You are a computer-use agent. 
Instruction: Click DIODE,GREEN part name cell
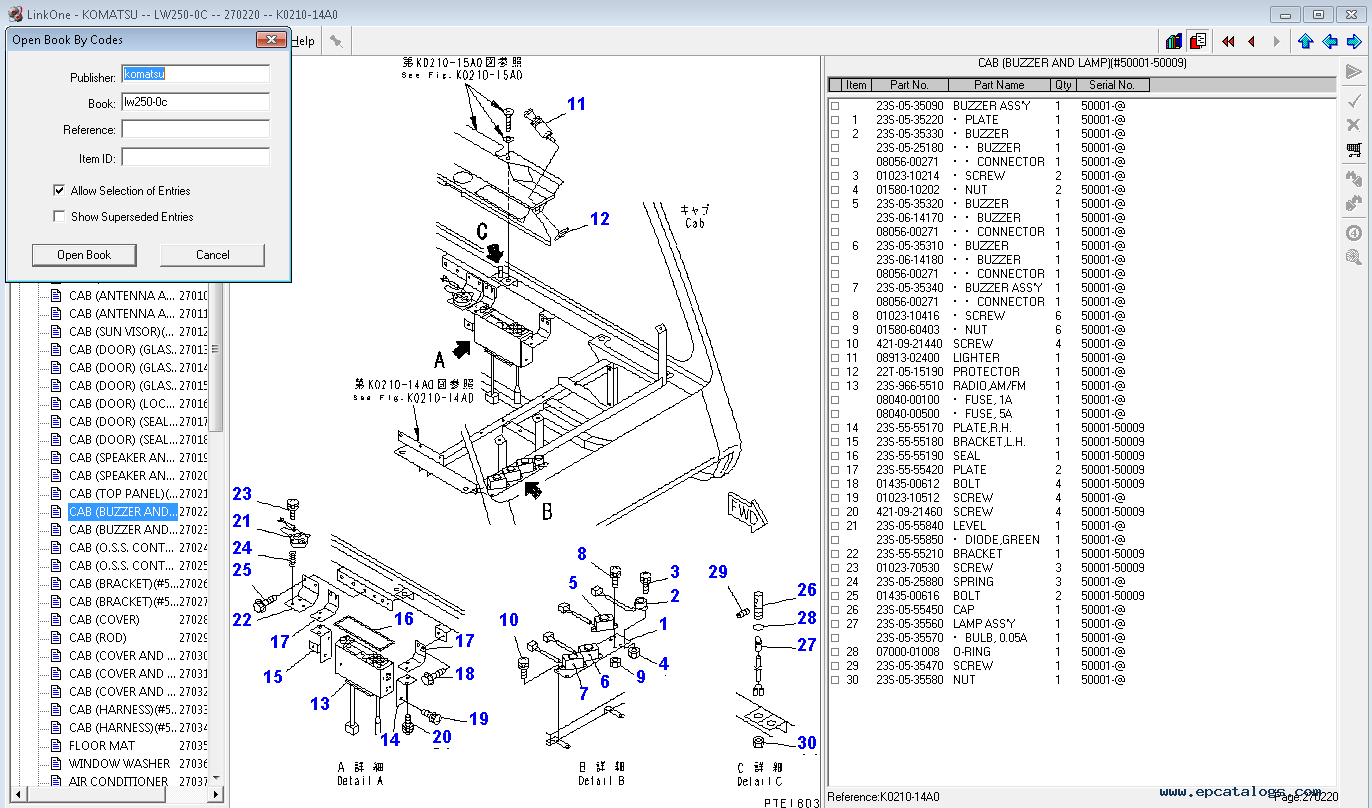click(1002, 540)
